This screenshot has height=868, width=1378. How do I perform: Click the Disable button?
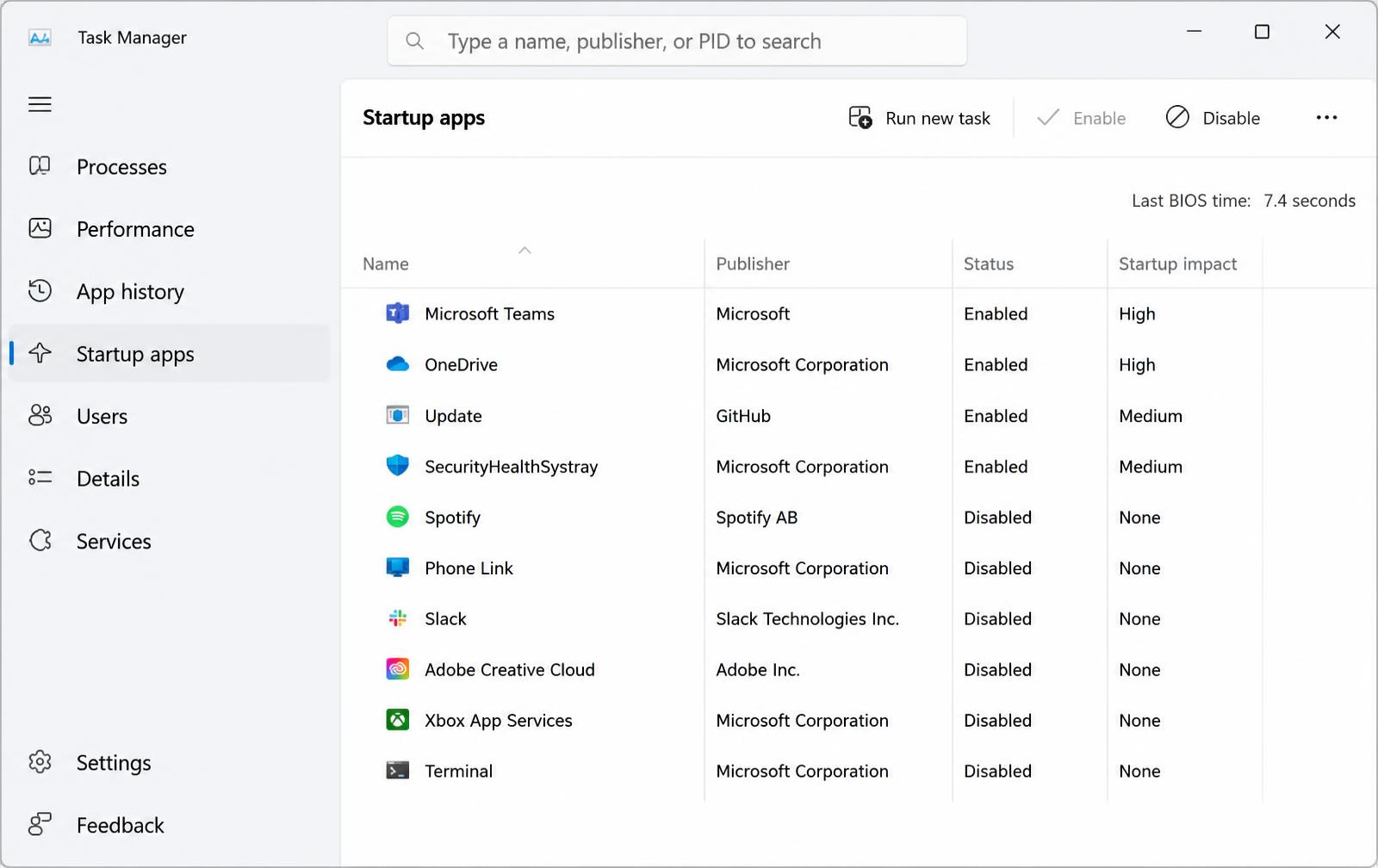pos(1213,118)
